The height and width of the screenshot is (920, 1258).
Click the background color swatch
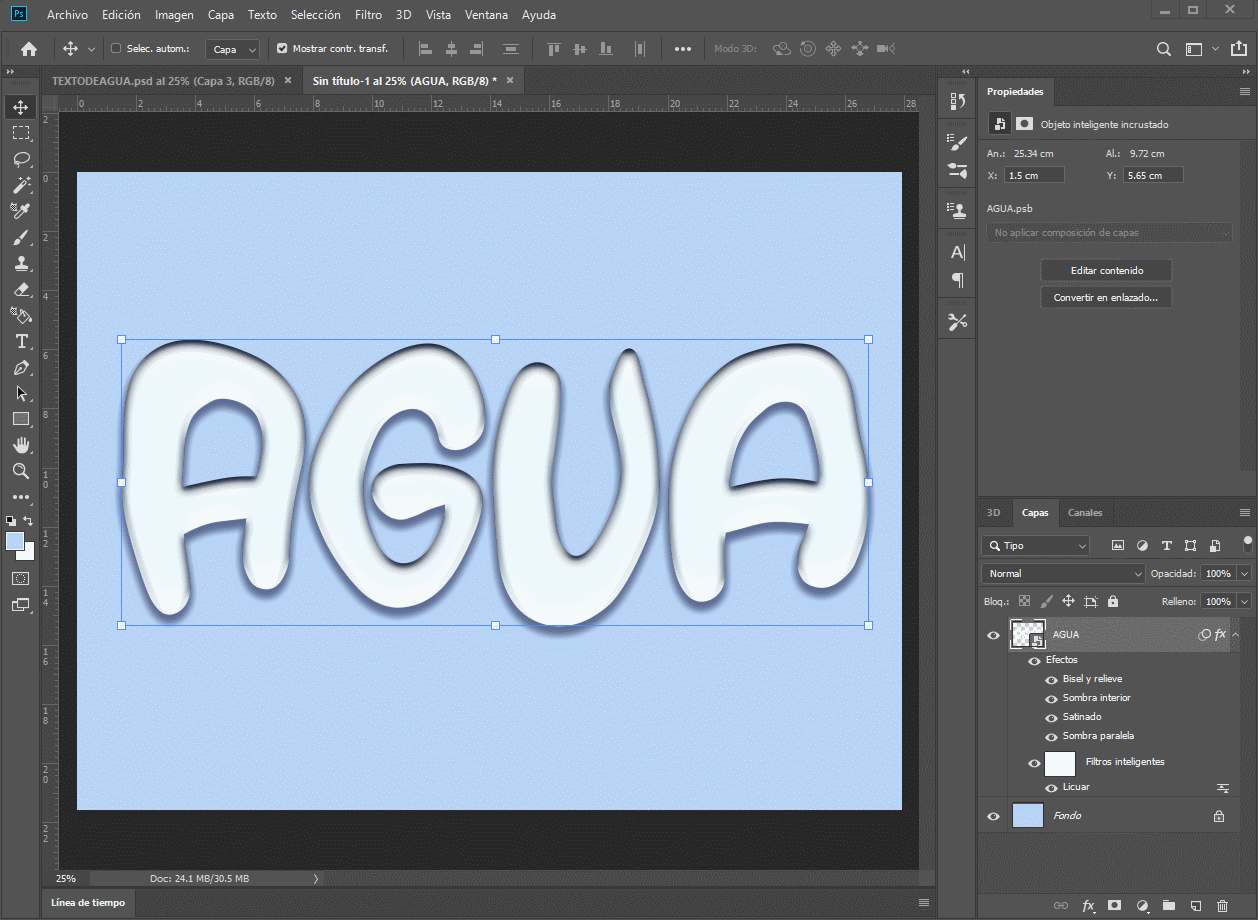[28, 554]
